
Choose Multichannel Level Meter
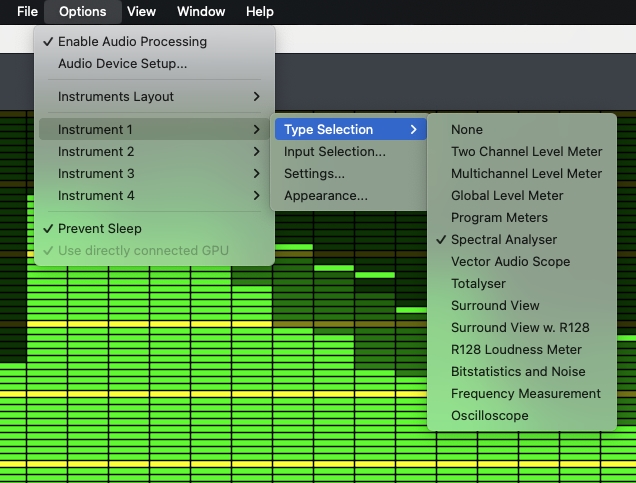pos(522,174)
